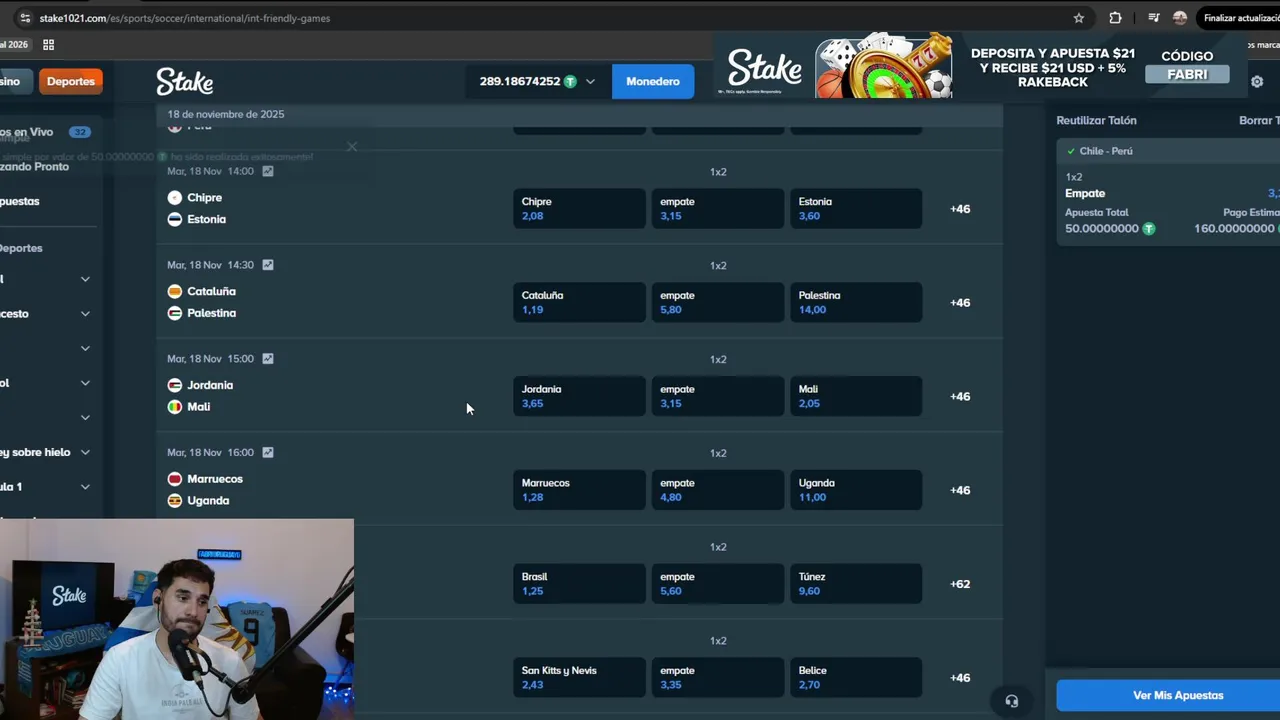
Task: Open the browser extensions puzzle icon
Action: (1115, 18)
